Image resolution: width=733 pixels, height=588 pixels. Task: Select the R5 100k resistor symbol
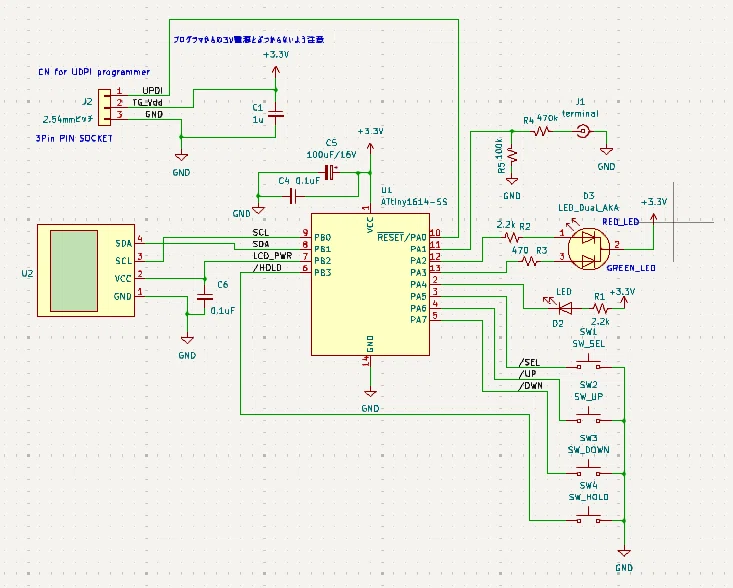[512, 155]
